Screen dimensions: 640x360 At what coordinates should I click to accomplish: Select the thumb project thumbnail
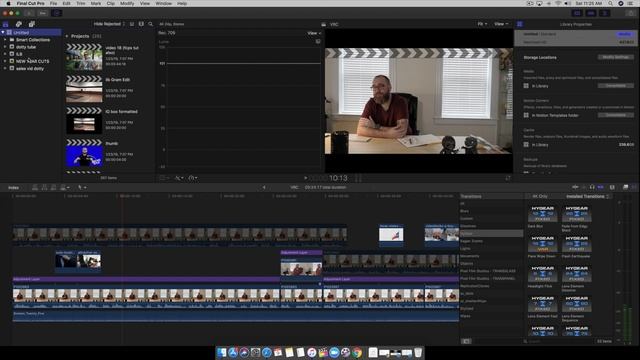[x=84, y=153]
